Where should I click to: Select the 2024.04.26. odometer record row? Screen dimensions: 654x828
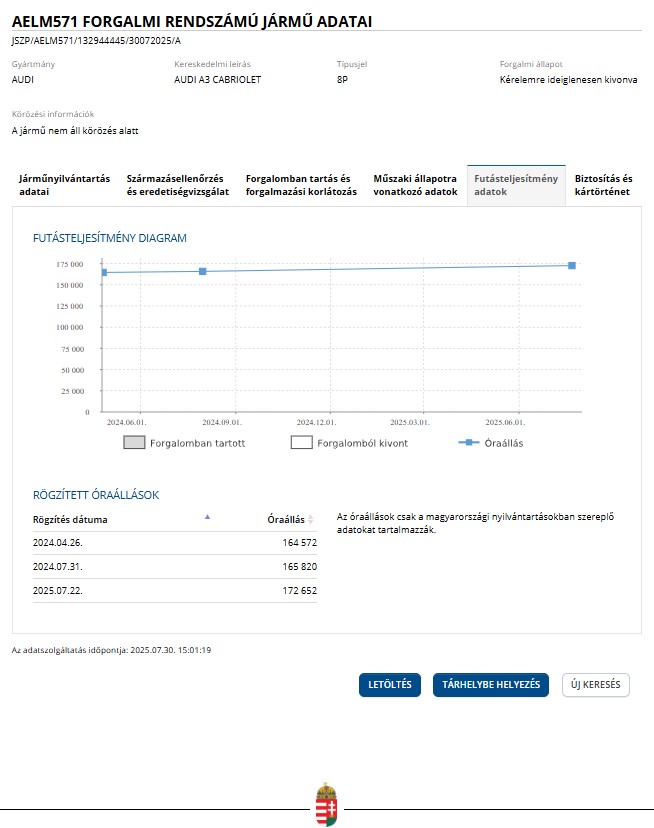coord(175,542)
